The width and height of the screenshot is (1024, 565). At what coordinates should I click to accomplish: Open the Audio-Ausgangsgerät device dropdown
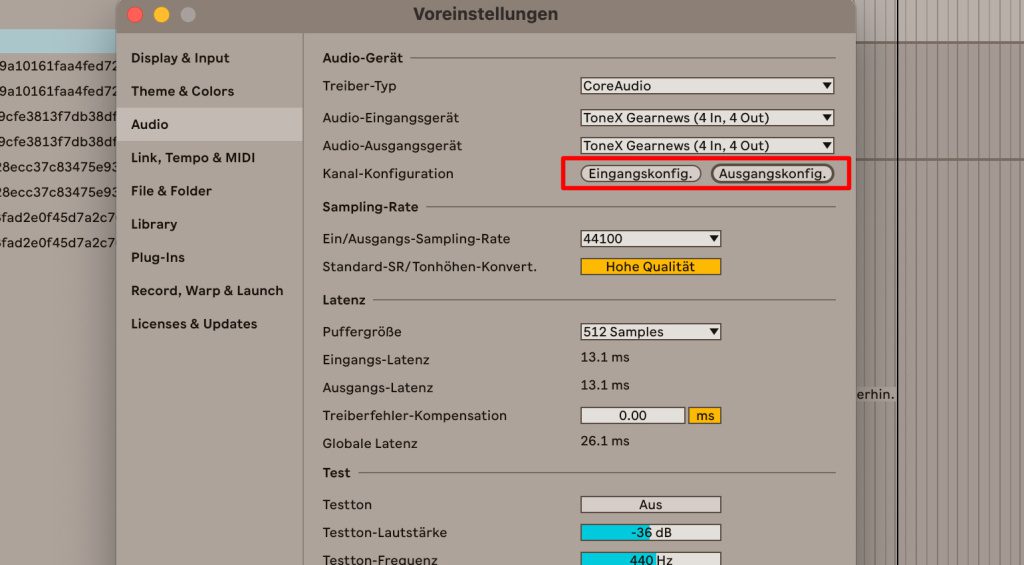(x=707, y=146)
